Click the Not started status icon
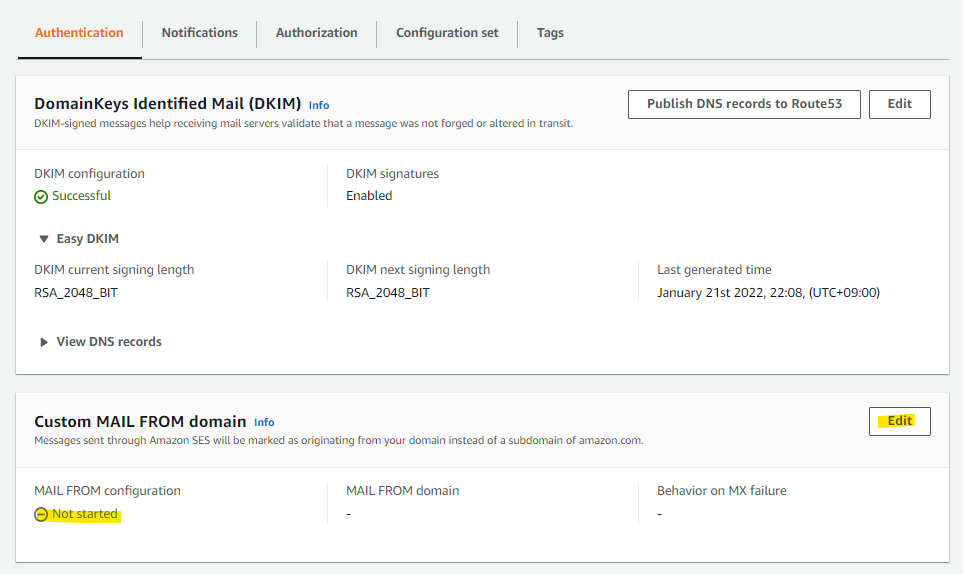The width and height of the screenshot is (963, 574). coord(41,514)
